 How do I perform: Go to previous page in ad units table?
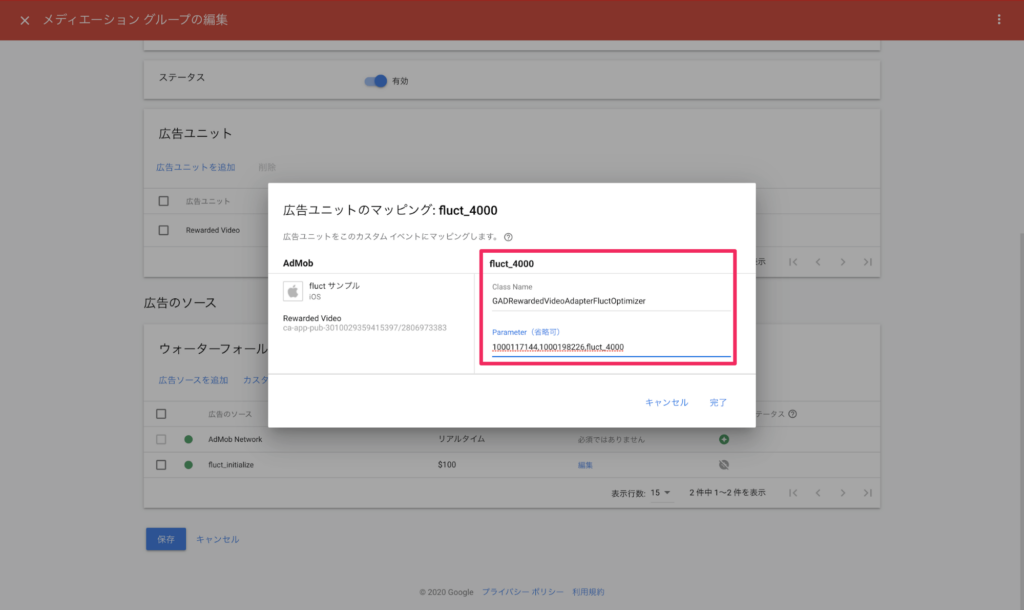click(818, 262)
